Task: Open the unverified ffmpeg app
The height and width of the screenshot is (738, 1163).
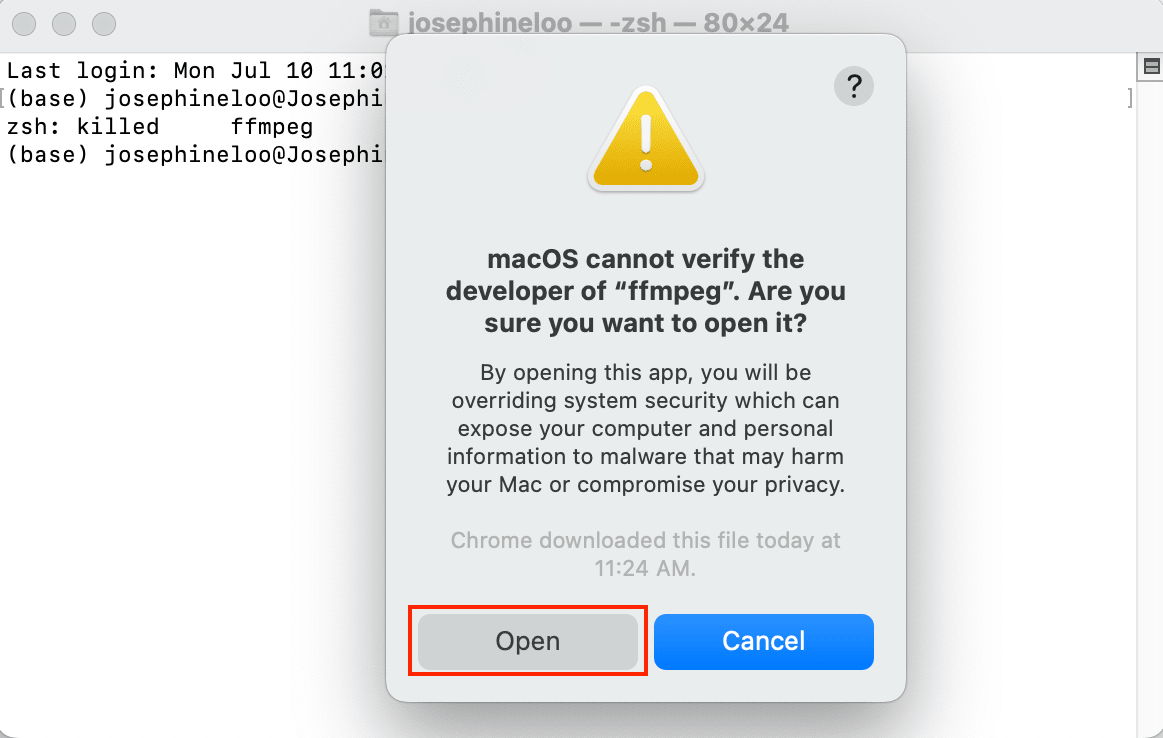Action: click(527, 641)
